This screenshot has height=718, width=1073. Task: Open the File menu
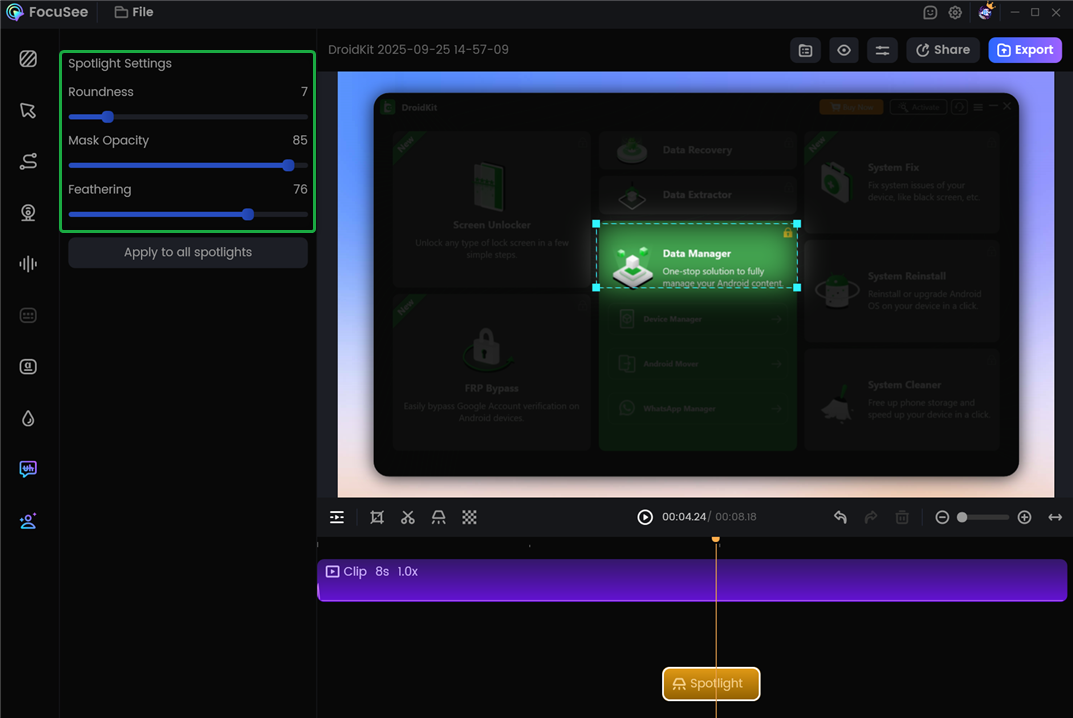134,12
